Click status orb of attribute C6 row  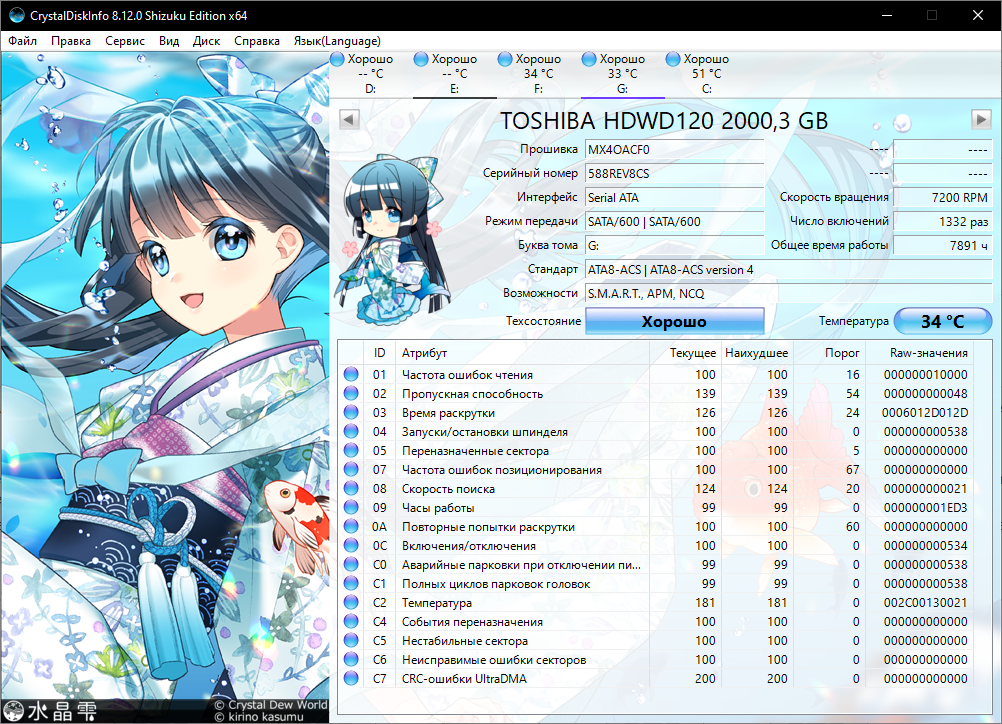351,659
